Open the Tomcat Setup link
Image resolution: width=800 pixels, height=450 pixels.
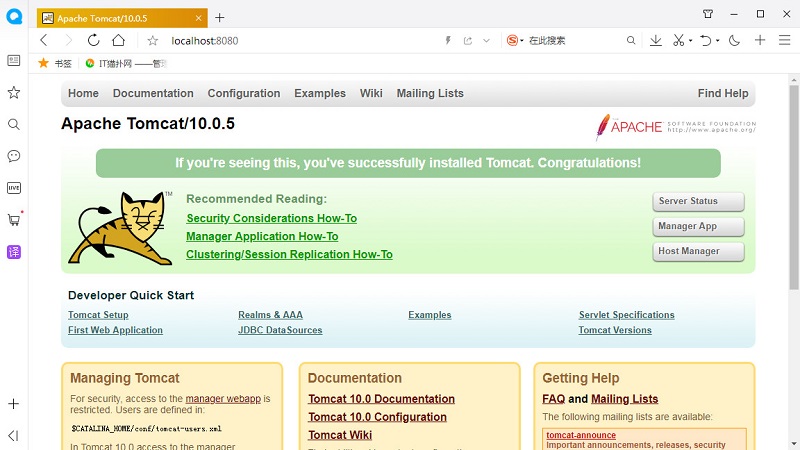coord(98,315)
